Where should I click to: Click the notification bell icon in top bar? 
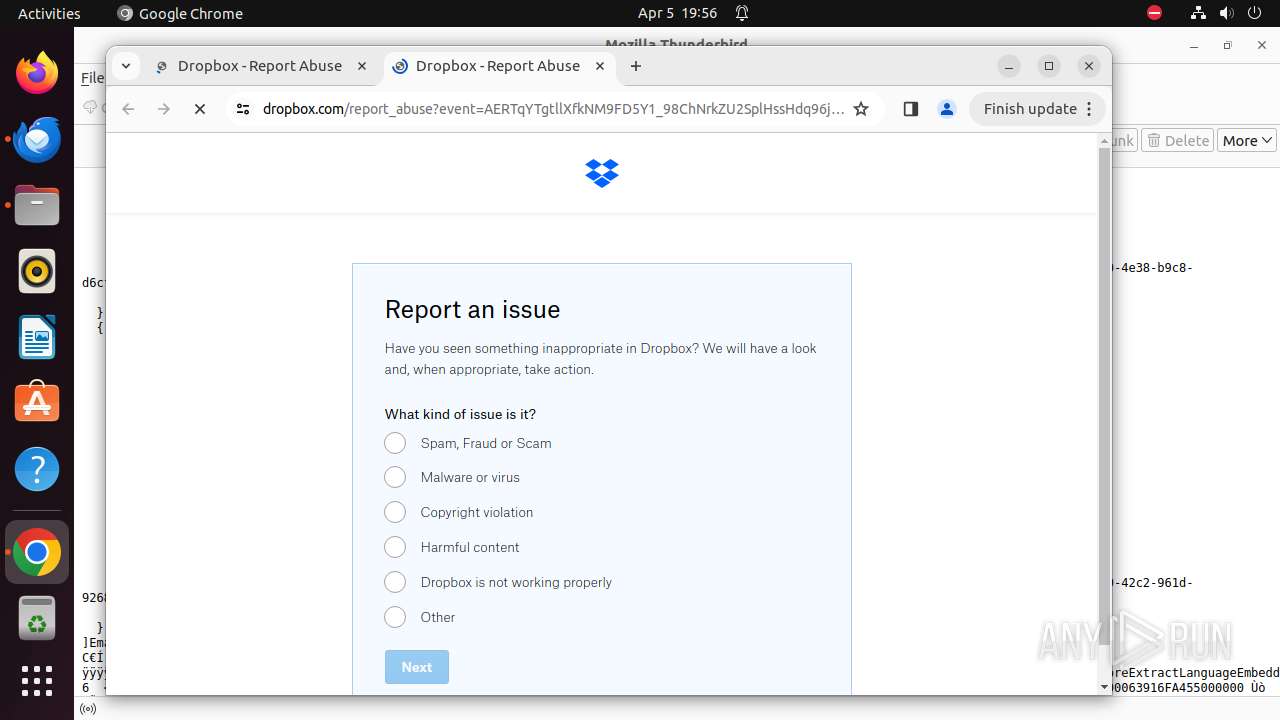[x=742, y=13]
